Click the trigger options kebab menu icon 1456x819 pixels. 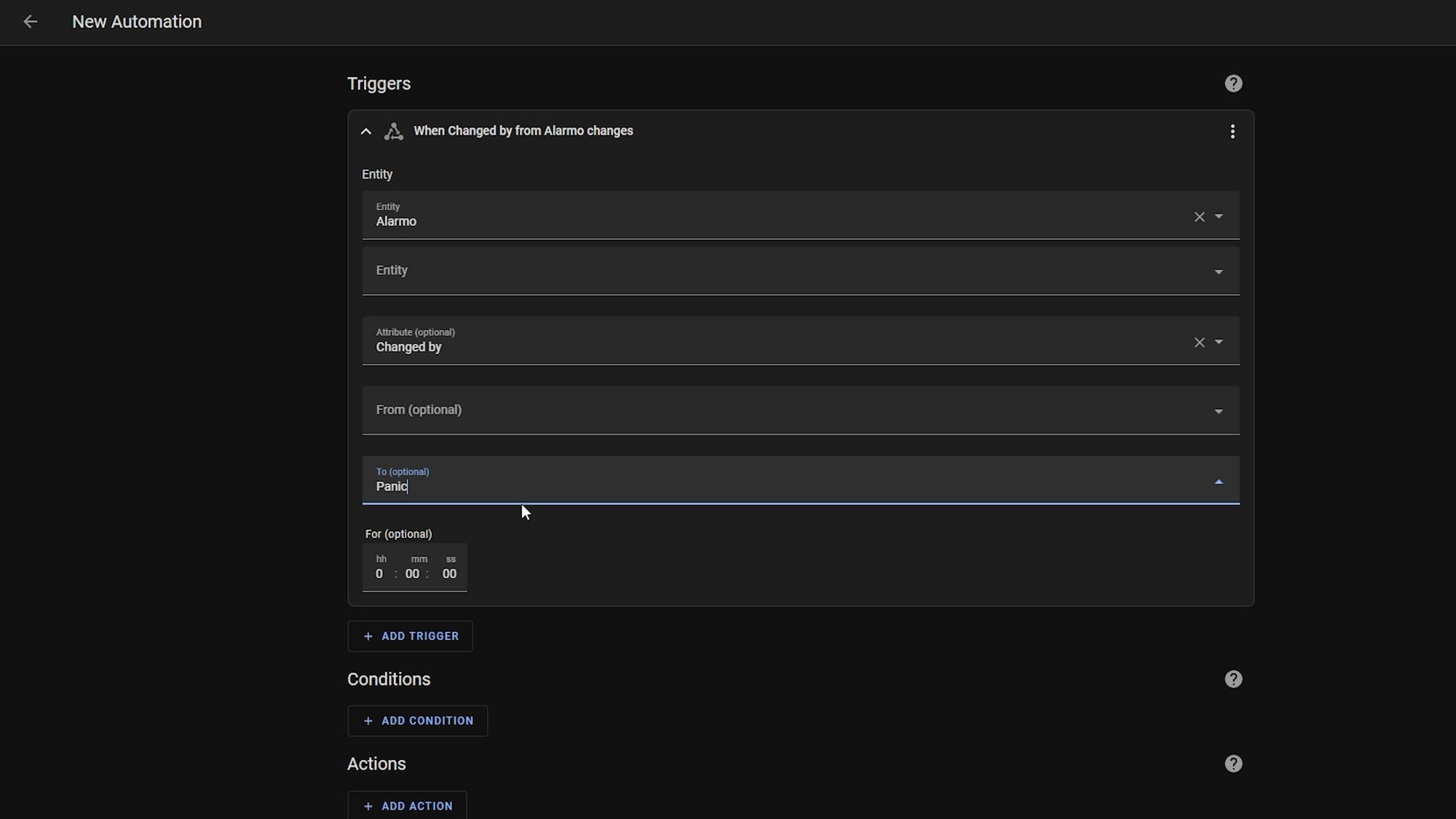(1232, 131)
